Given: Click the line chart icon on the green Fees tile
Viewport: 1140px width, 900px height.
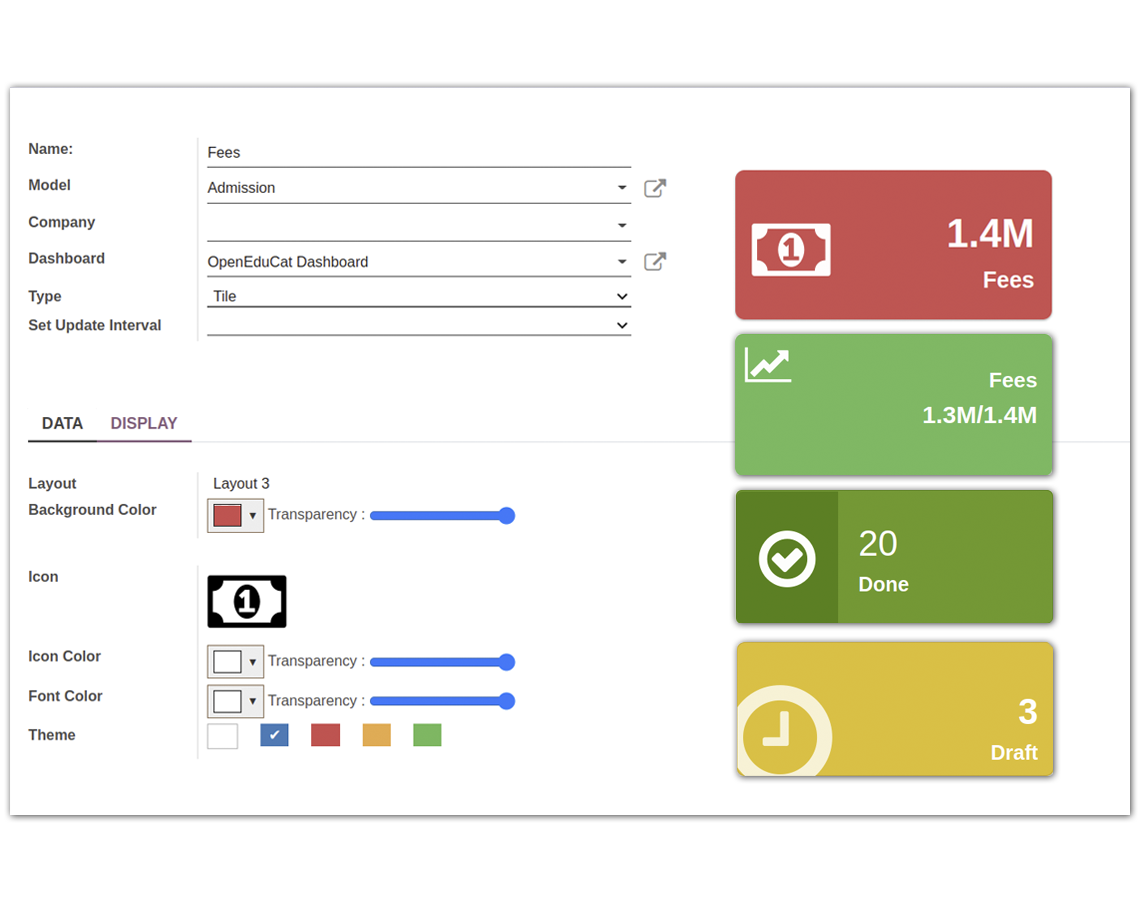Looking at the screenshot, I should tap(767, 364).
